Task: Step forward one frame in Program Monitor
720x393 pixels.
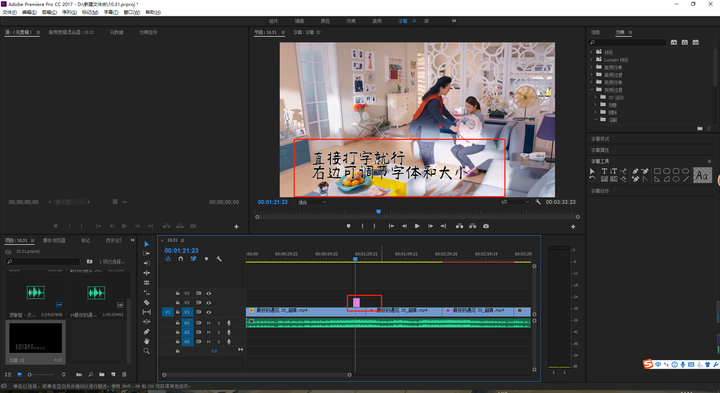Action: point(430,226)
